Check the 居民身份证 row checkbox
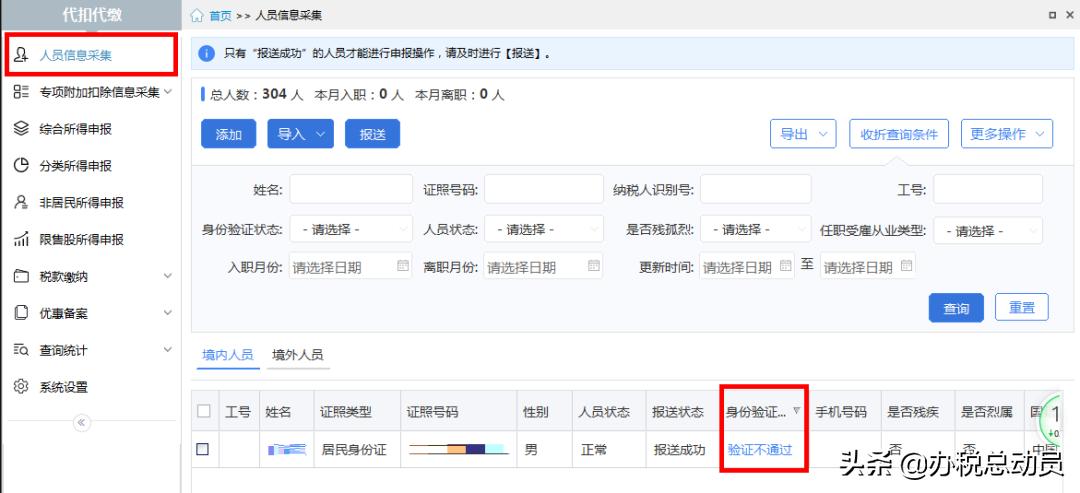The width and height of the screenshot is (1080, 493). (x=202, y=449)
